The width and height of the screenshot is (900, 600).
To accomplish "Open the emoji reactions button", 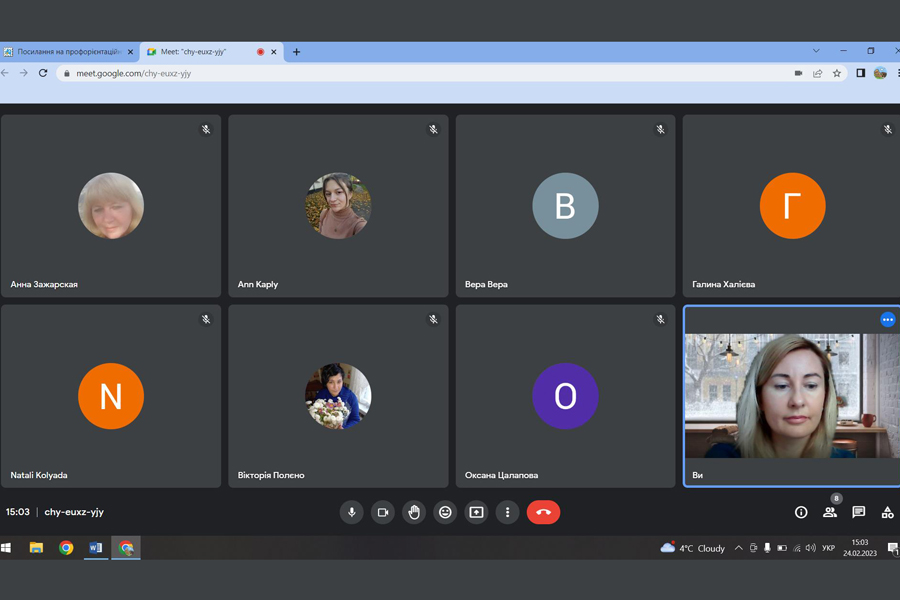I will point(445,512).
